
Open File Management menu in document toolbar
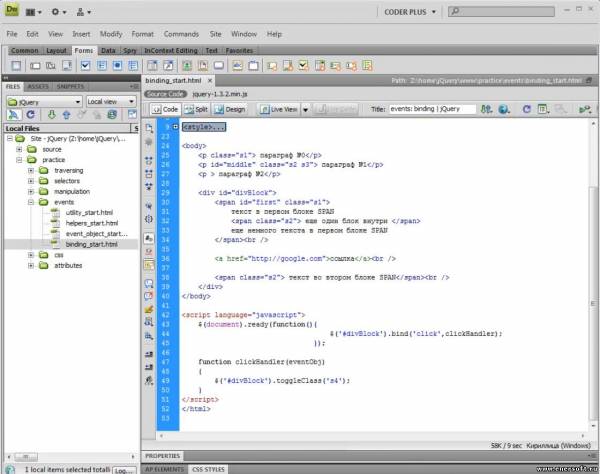pos(486,109)
